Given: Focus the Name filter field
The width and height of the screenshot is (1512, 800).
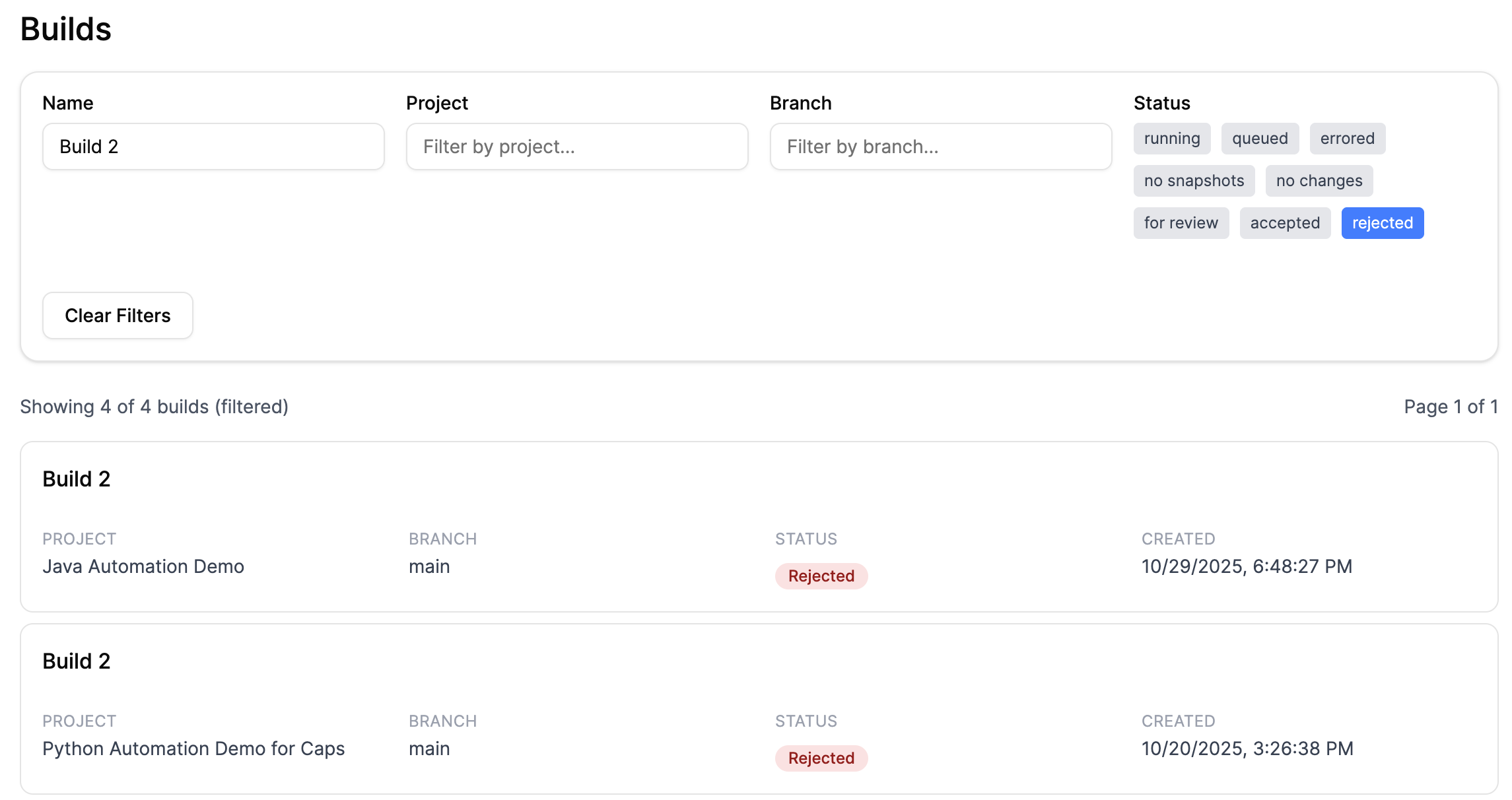Looking at the screenshot, I should 213,147.
